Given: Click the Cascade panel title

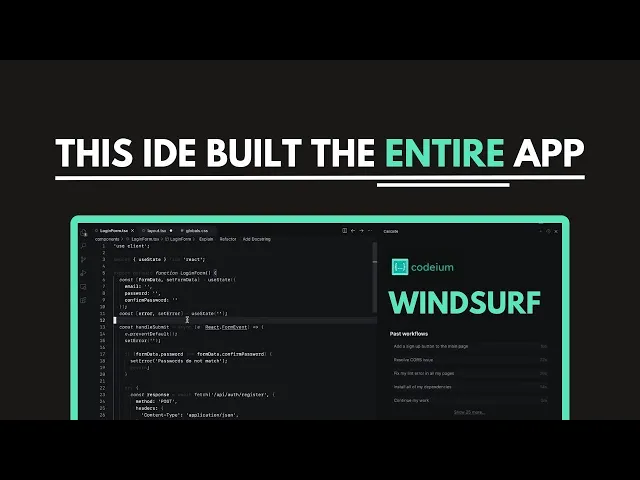Looking at the screenshot, I should [391, 231].
